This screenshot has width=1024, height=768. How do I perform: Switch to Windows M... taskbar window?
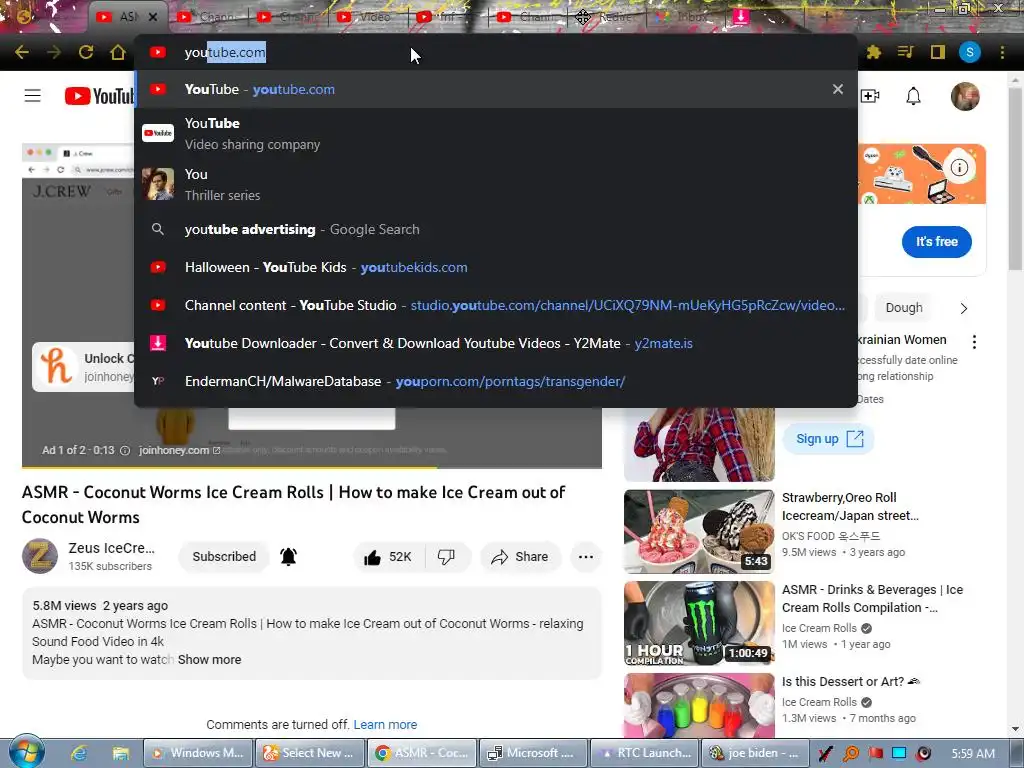[198, 753]
